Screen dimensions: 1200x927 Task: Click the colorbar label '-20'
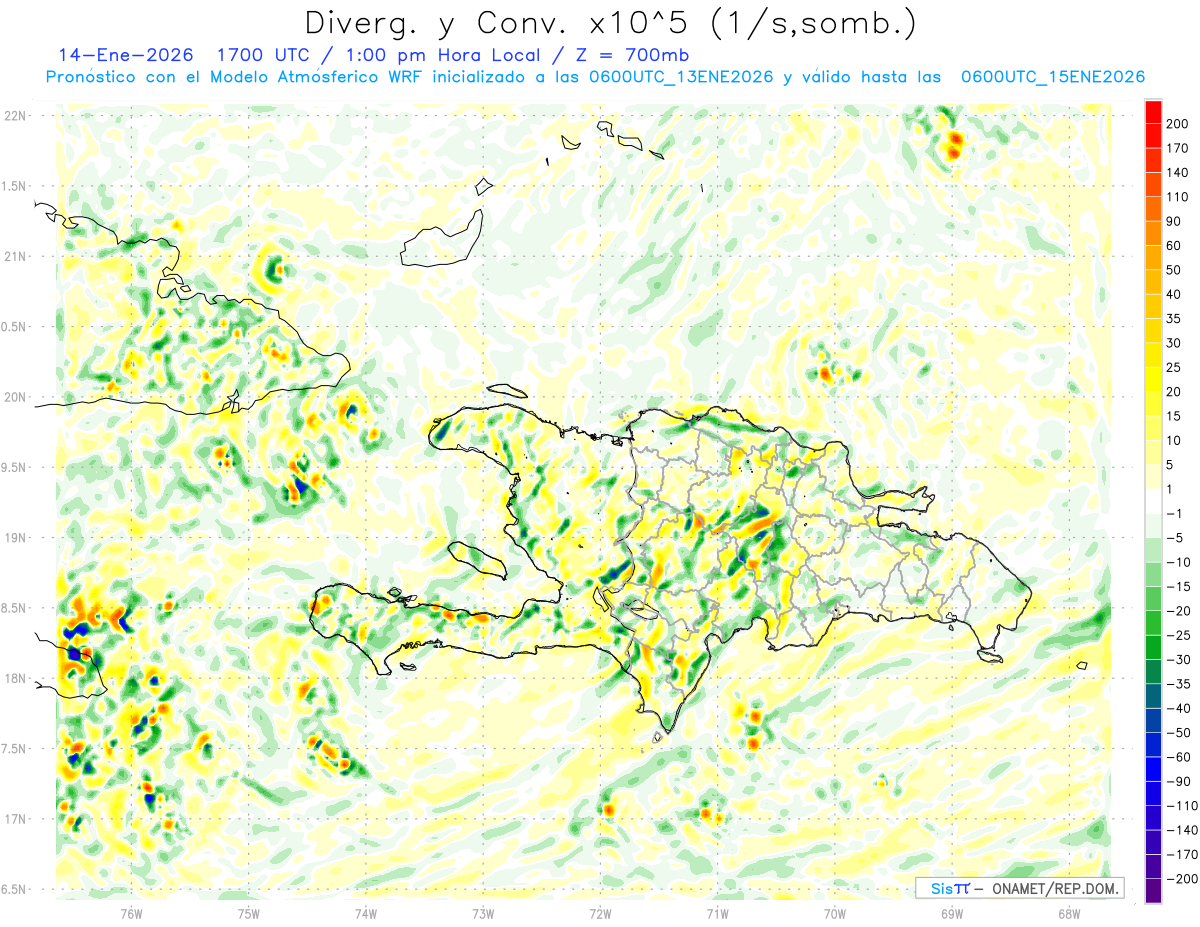pos(1180,611)
